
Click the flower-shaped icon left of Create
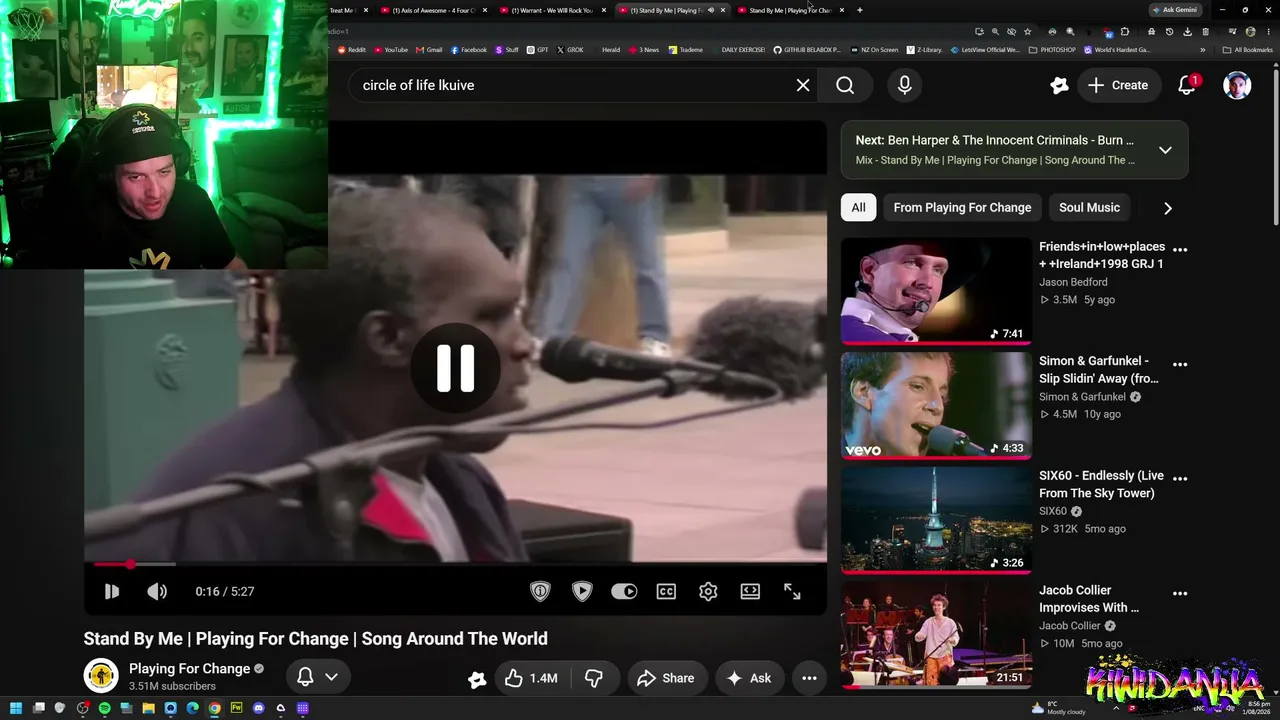point(1059,85)
